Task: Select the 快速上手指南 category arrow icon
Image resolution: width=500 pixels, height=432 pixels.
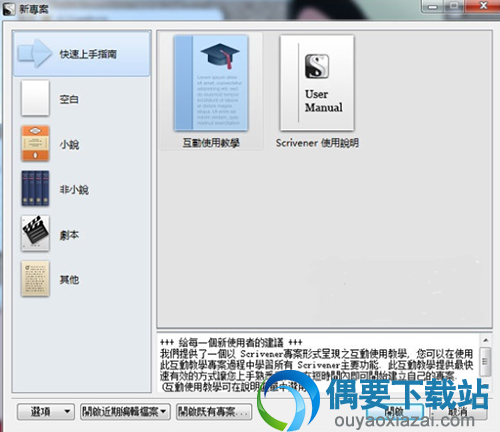Action: 35,53
